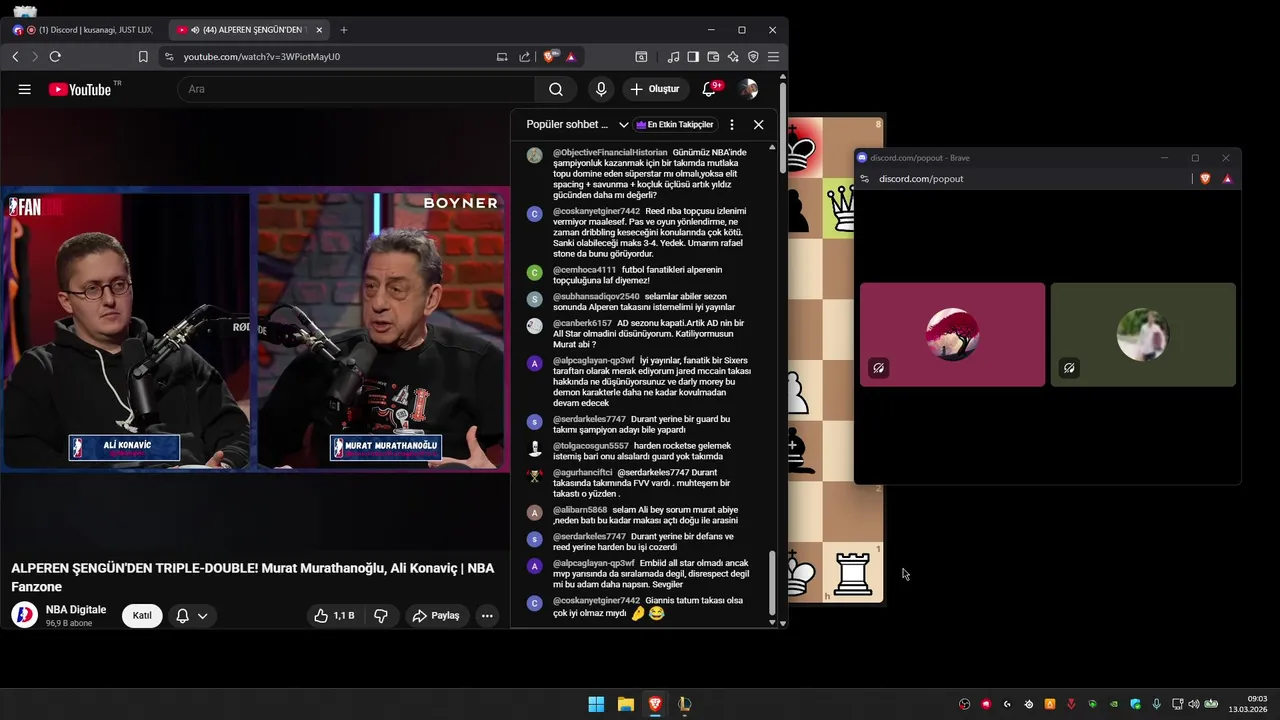
Task: Click the Paylaş share button
Action: (436, 616)
